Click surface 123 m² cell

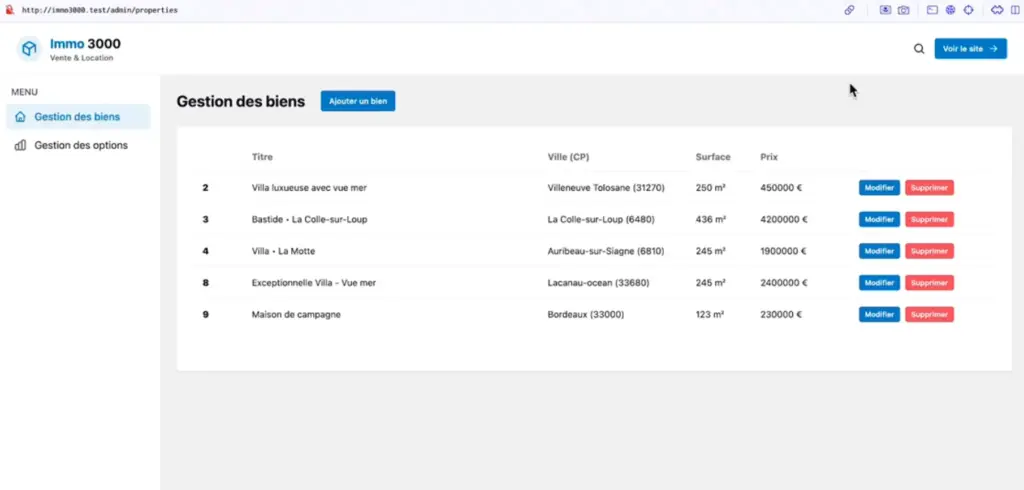click(710, 314)
